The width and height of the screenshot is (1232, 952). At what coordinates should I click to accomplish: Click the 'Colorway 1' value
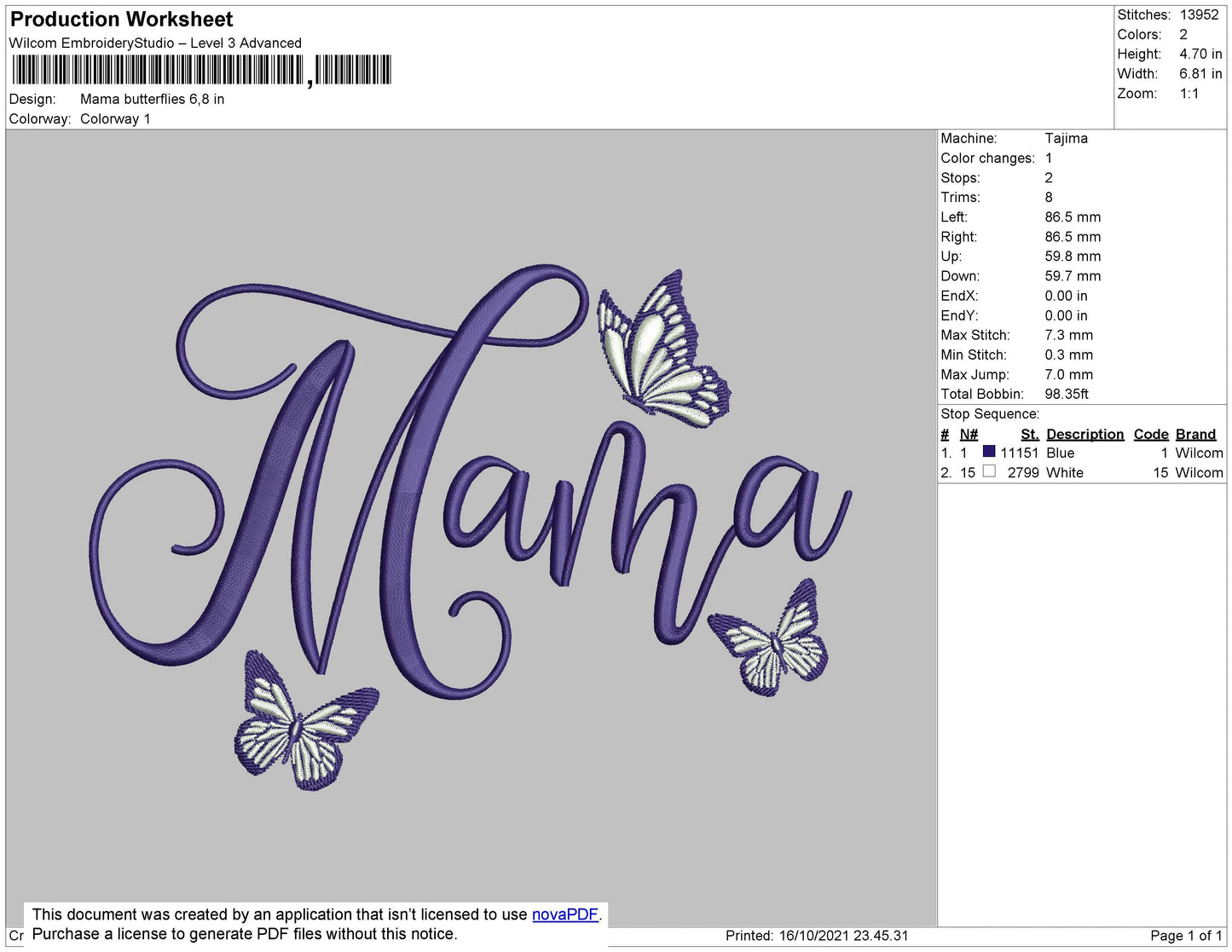pyautogui.click(x=115, y=118)
